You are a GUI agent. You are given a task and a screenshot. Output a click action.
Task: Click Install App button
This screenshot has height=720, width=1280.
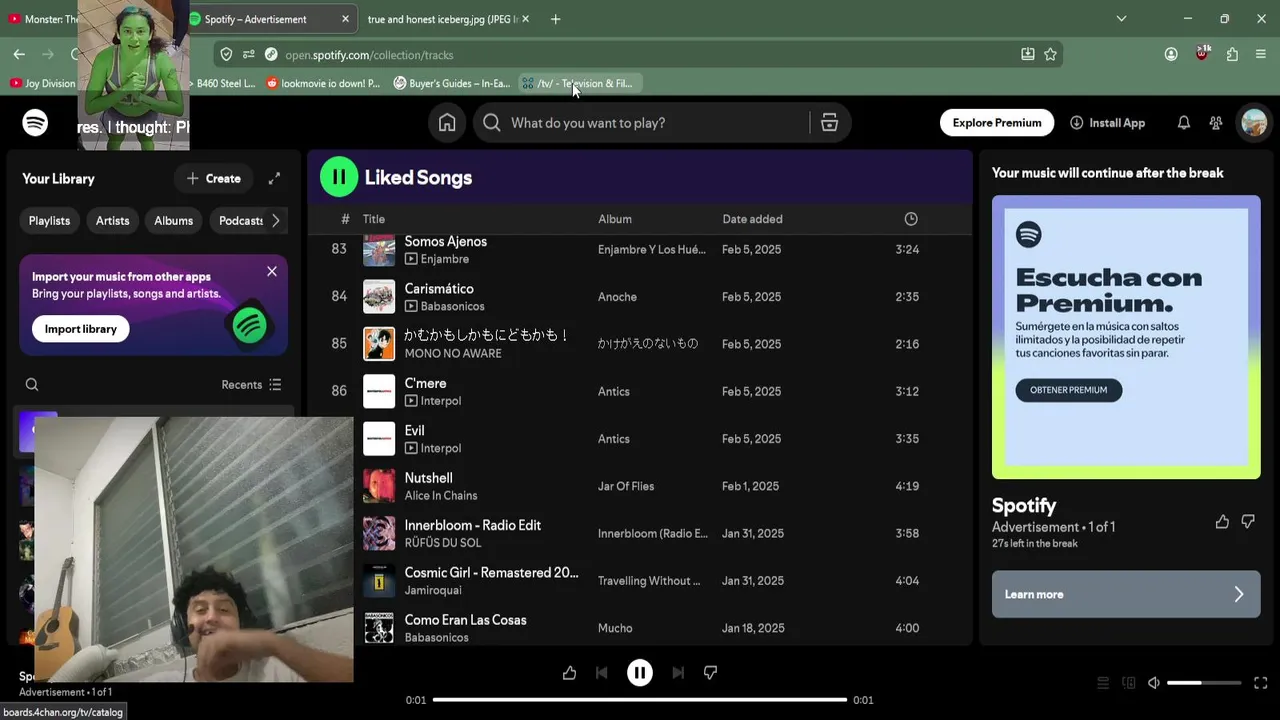(1107, 123)
